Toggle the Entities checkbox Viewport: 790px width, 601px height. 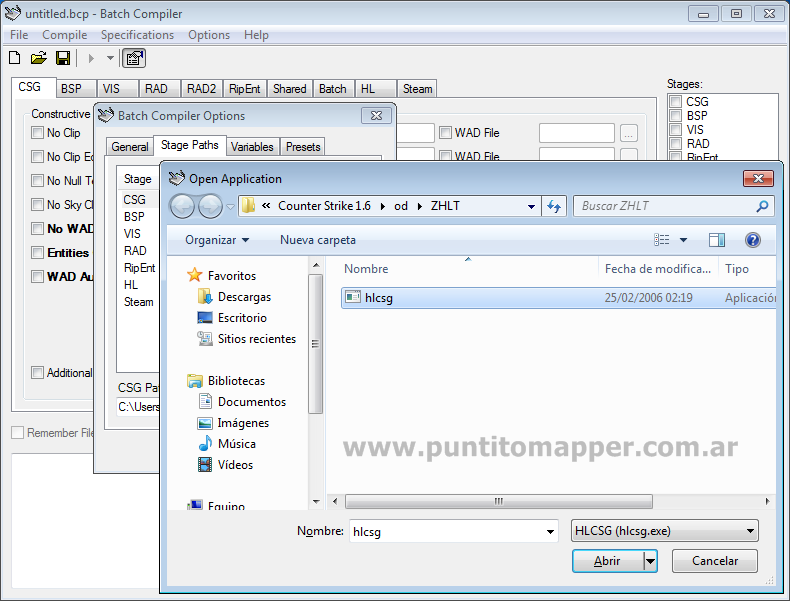pyautogui.click(x=37, y=252)
